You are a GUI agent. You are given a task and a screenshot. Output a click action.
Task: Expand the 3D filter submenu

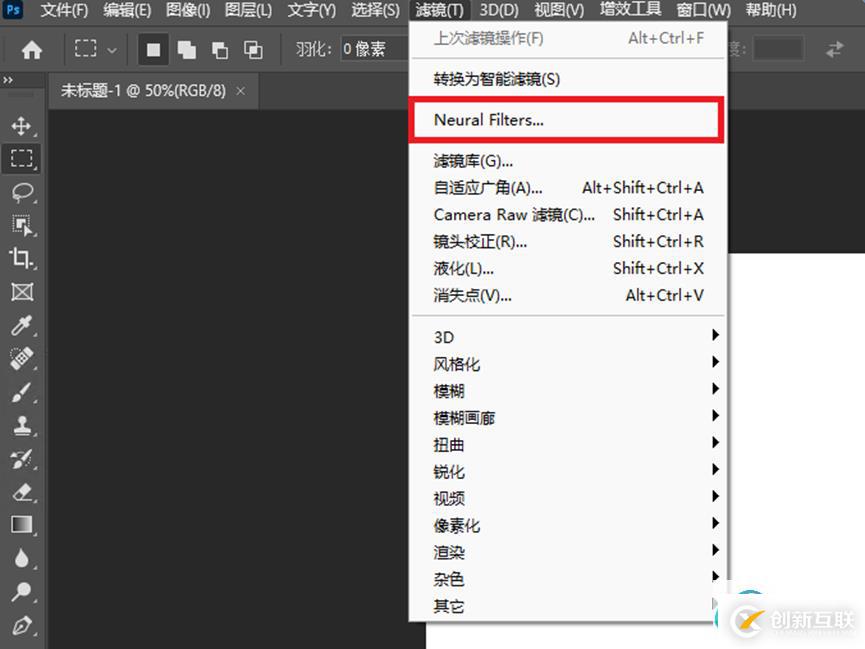coord(568,336)
